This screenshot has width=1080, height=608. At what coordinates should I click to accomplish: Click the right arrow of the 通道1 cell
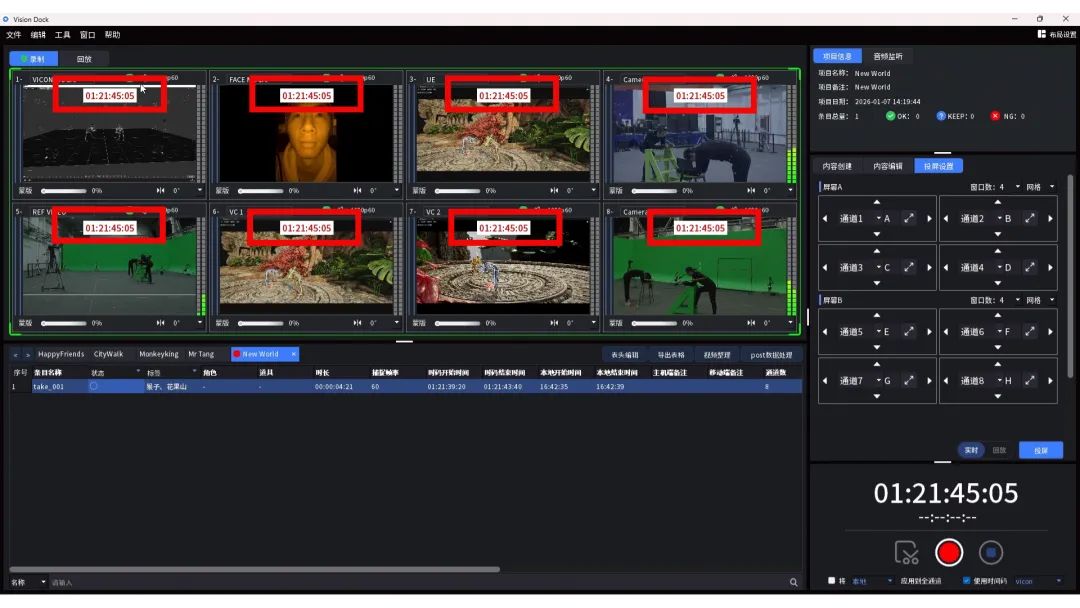(929, 218)
